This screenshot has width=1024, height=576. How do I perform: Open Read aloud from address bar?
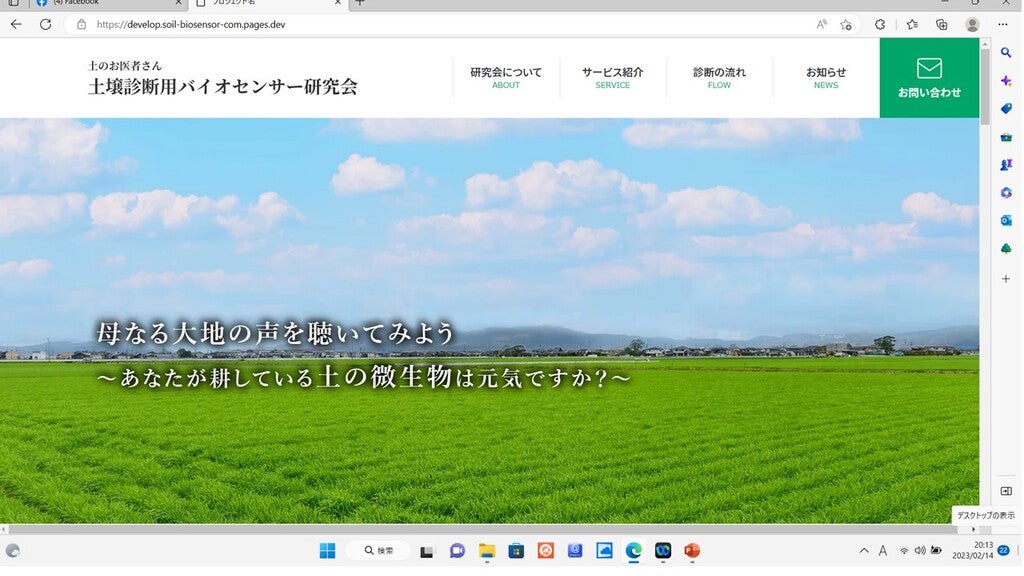[x=822, y=25]
